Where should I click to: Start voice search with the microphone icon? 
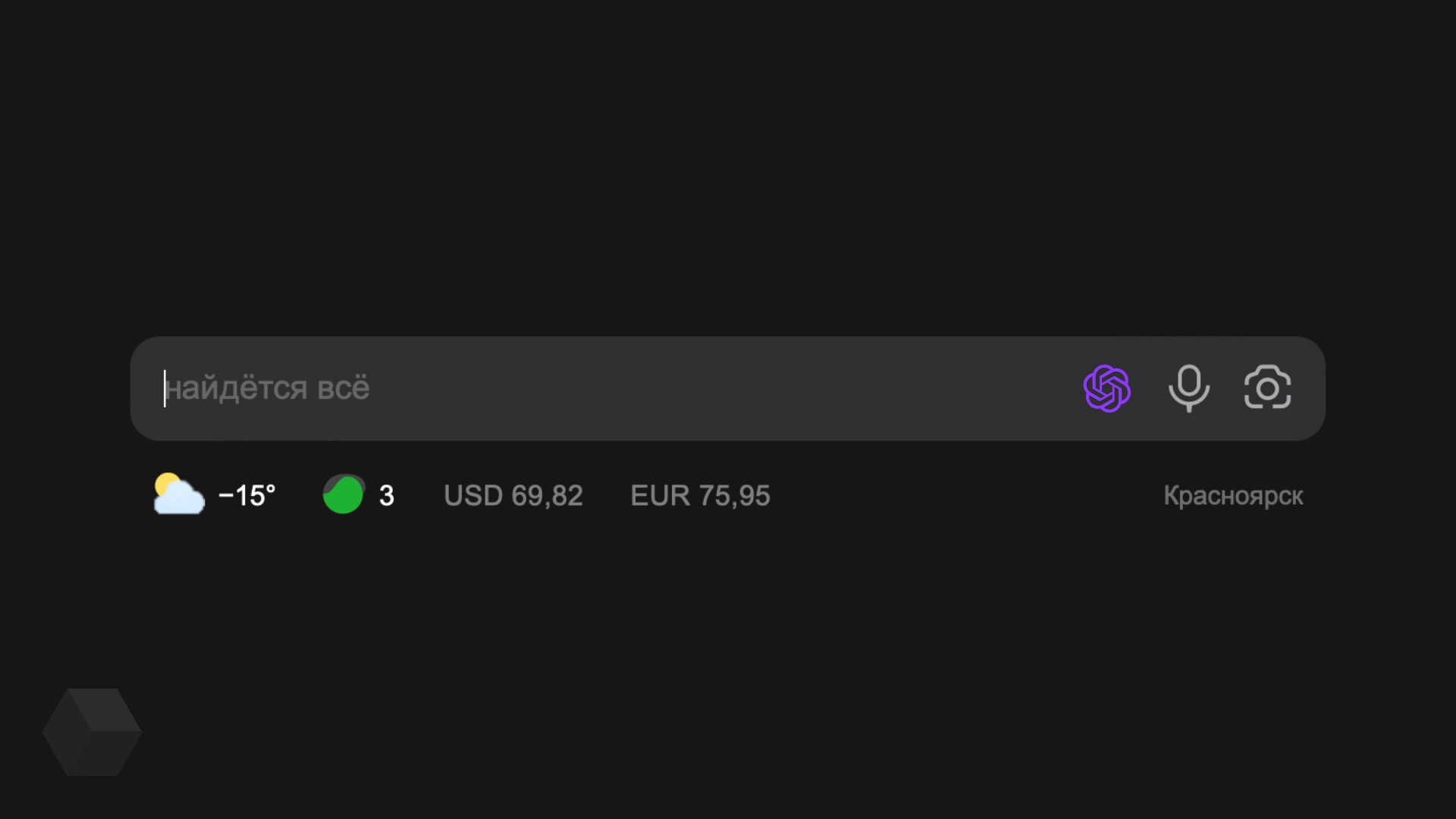pyautogui.click(x=1188, y=388)
